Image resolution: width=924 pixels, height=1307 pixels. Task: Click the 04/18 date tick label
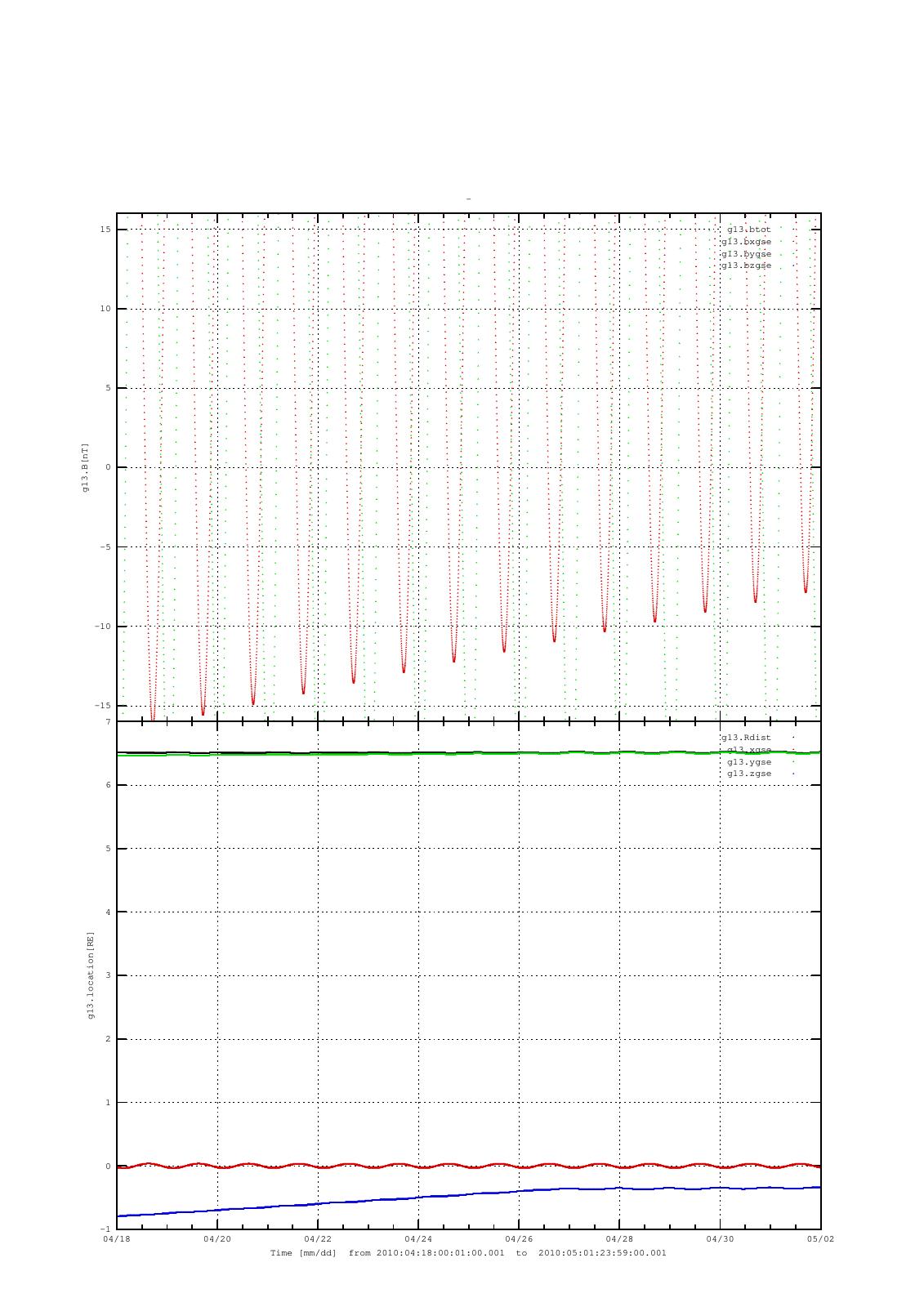tap(116, 1239)
